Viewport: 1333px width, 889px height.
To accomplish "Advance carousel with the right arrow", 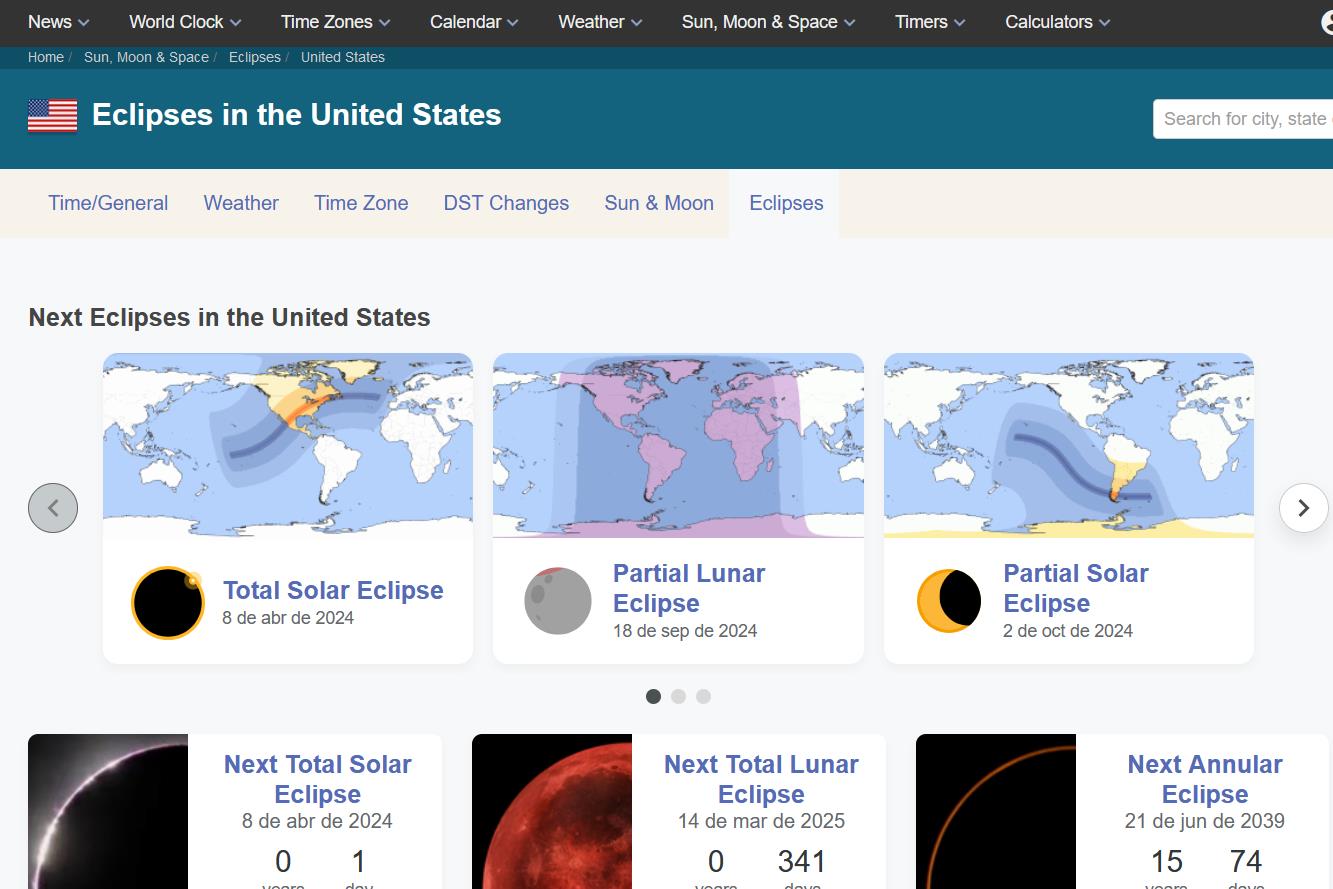I will (x=1303, y=508).
